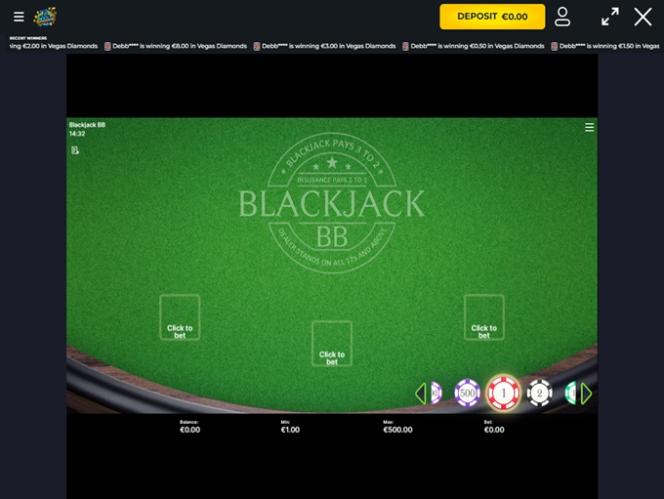The width and height of the screenshot is (664, 499).
Task: Close the game with the X icon
Action: [x=643, y=17]
